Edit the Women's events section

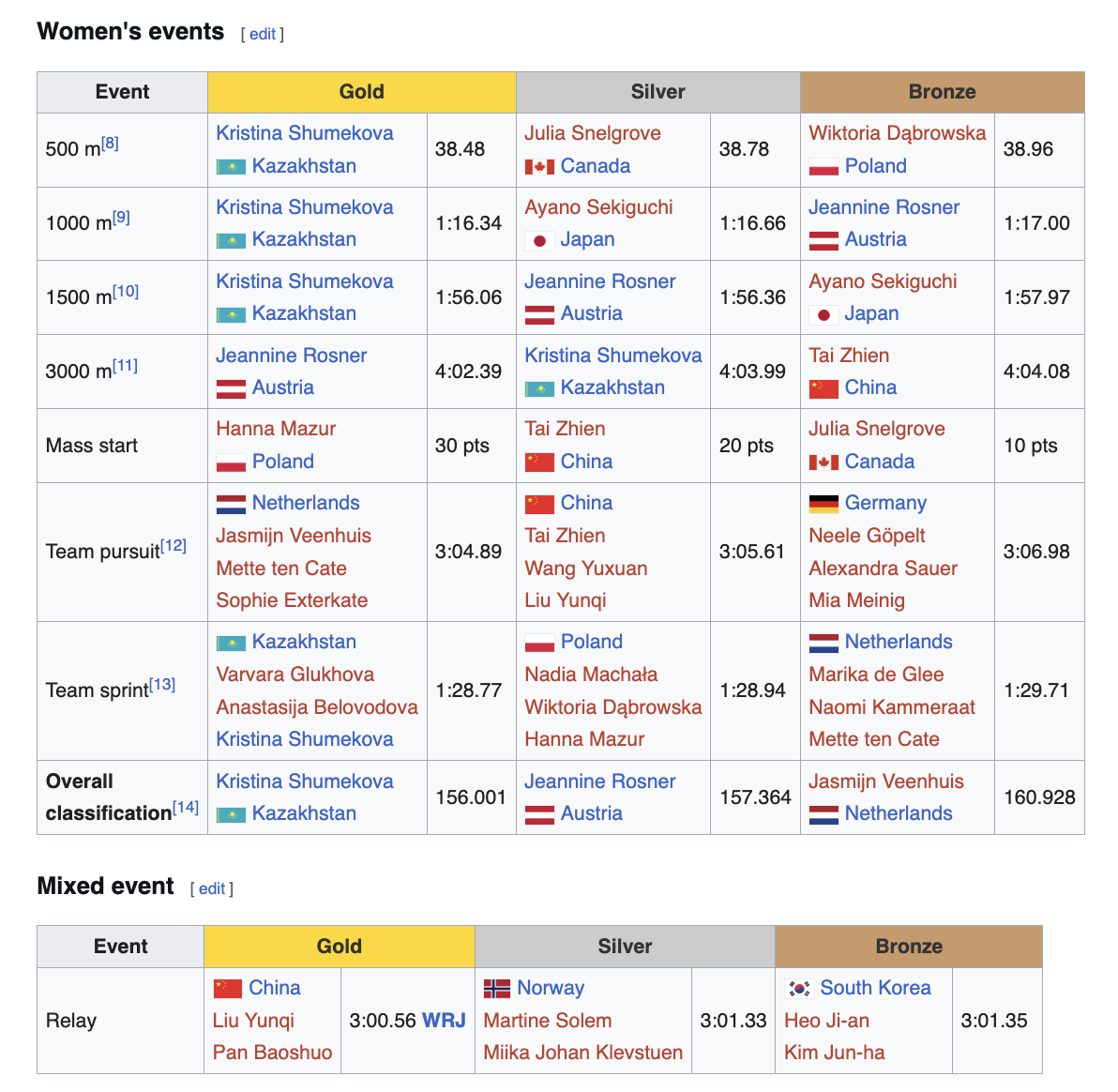tap(263, 34)
